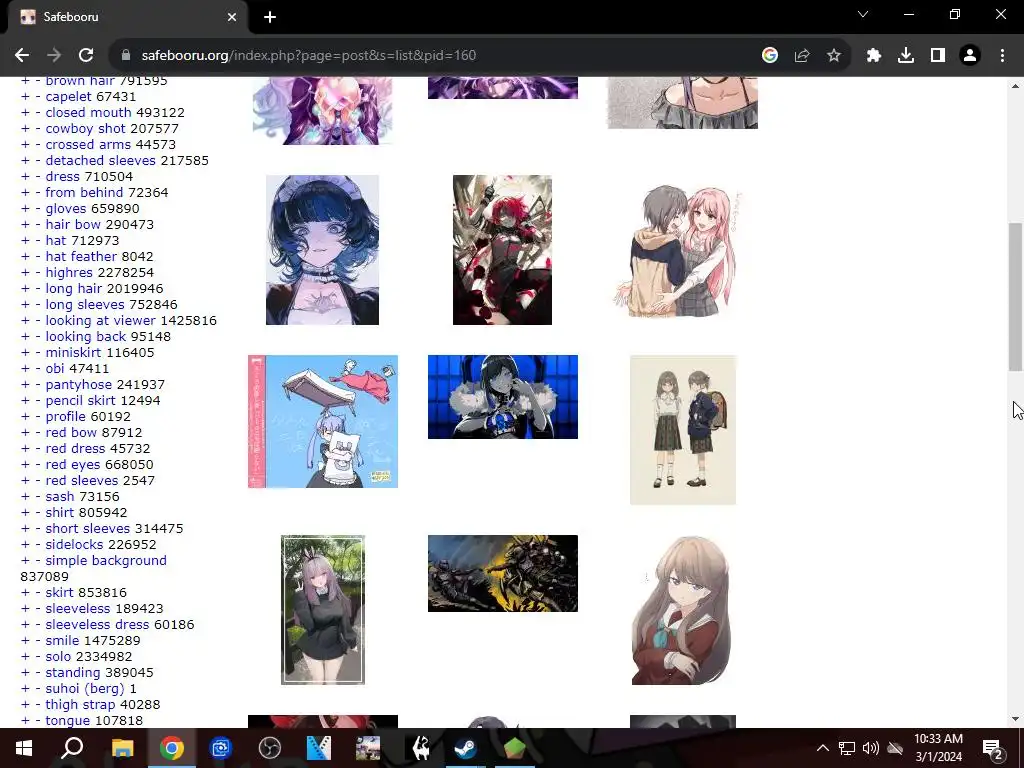Open File Explorer from taskbar
This screenshot has width=1024, height=768.
tap(122, 748)
